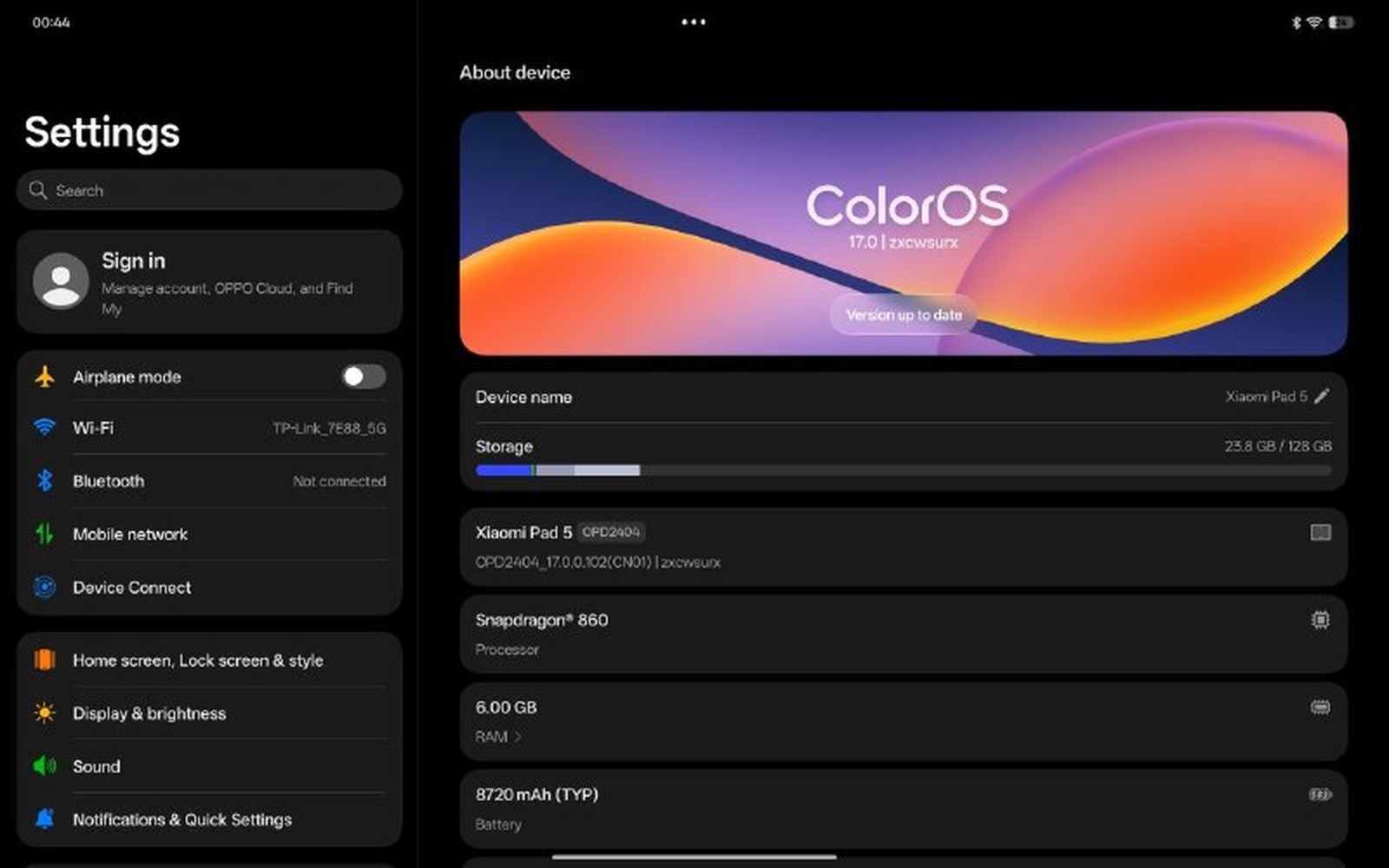Click the 00:44 clock in status bar
This screenshot has height=868, width=1389.
point(51,23)
